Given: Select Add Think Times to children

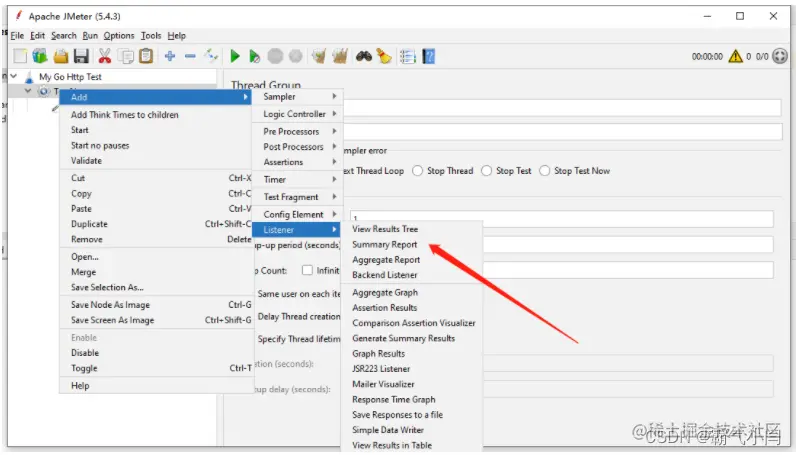Looking at the screenshot, I should 124,115.
